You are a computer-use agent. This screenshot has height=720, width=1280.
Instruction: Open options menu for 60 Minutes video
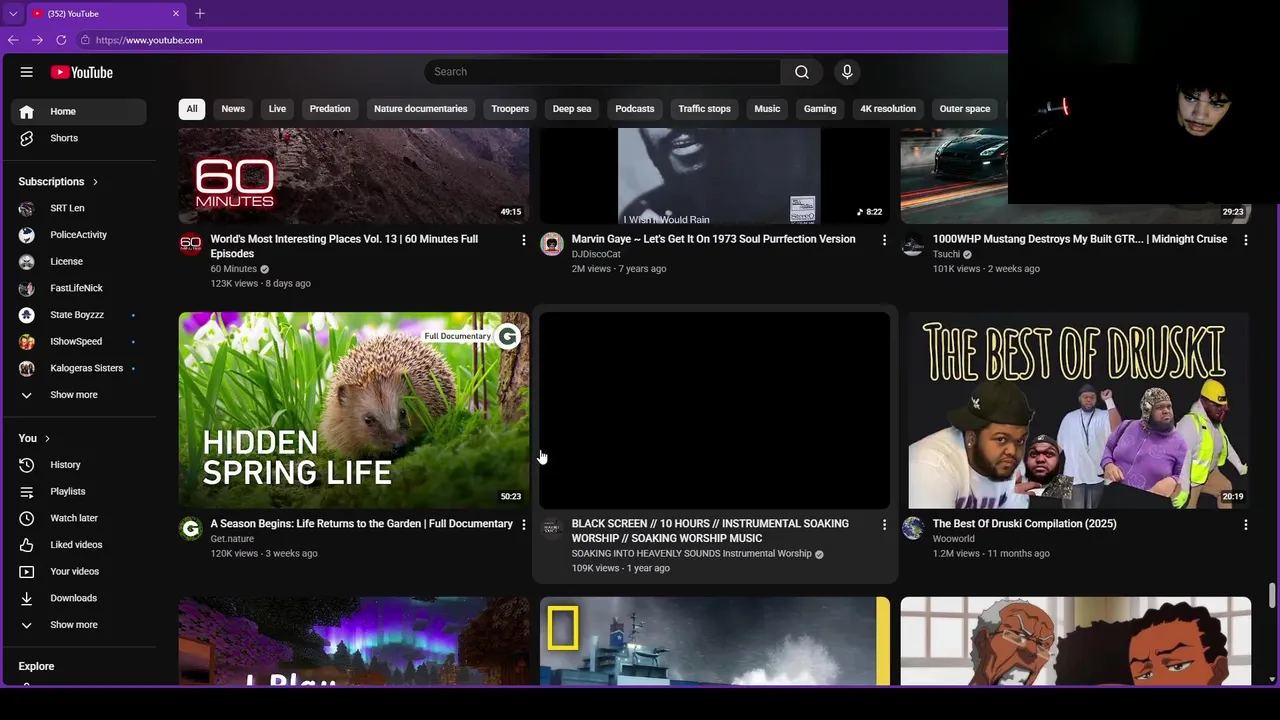tap(523, 240)
